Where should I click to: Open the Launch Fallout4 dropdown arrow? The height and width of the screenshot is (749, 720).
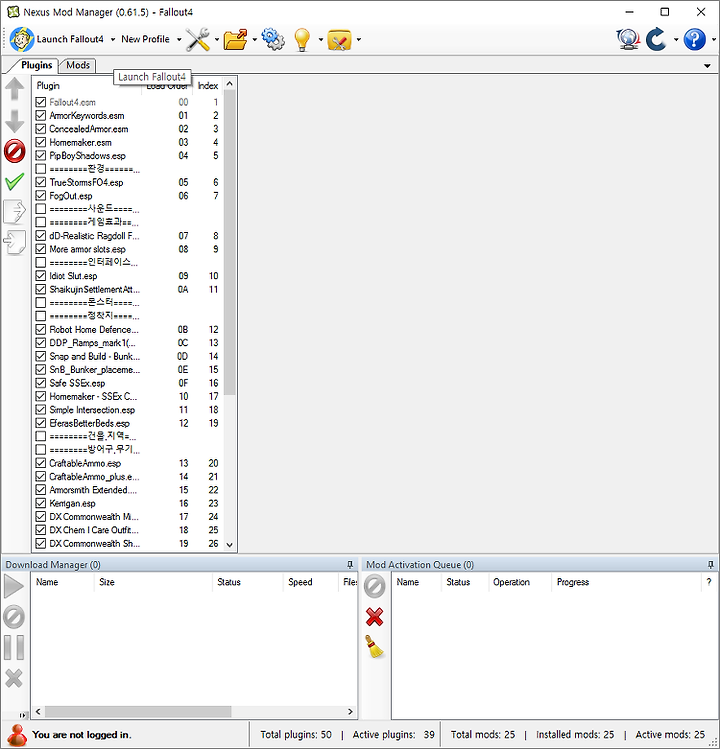click(x=113, y=40)
